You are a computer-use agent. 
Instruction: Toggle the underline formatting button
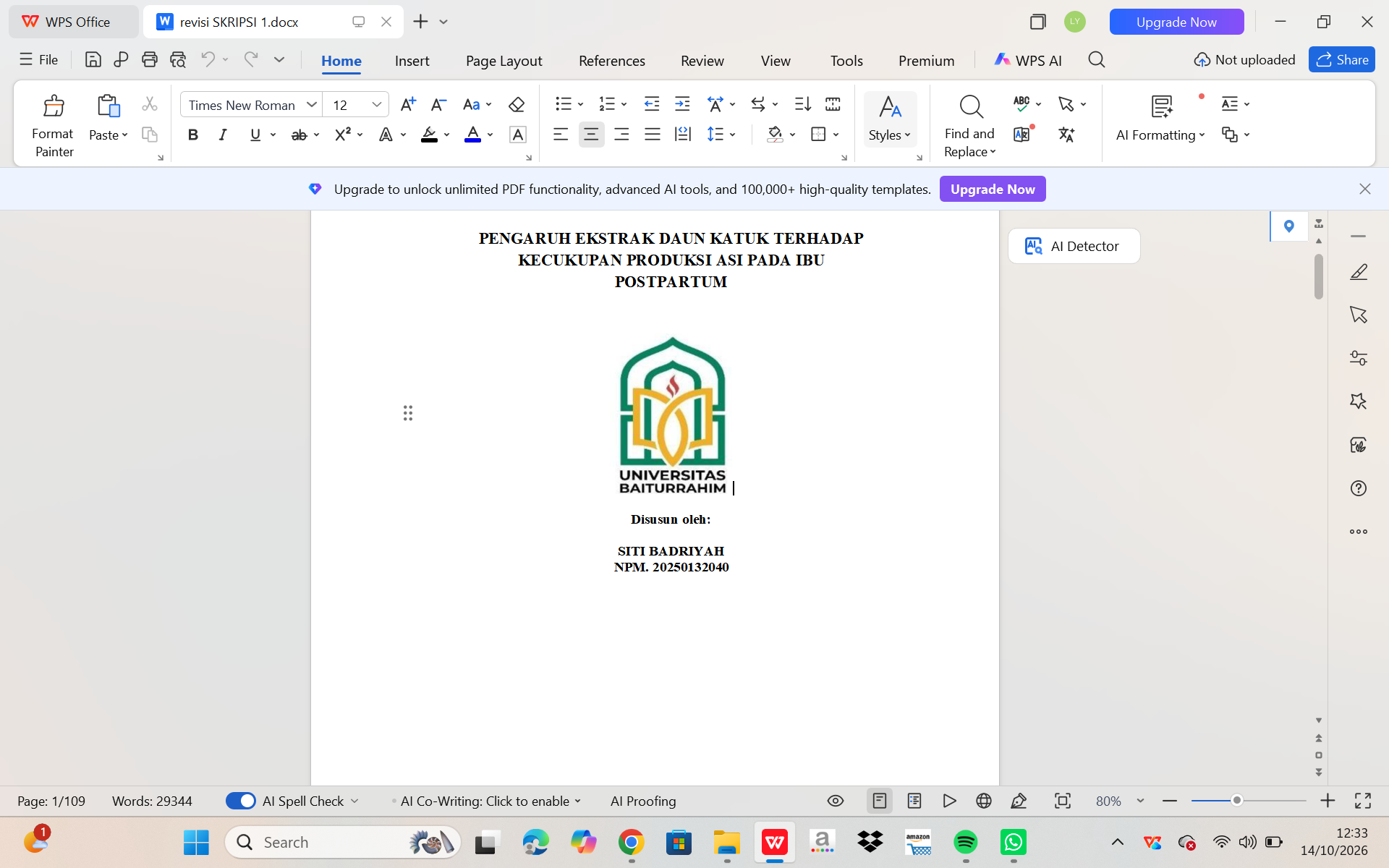coord(255,135)
